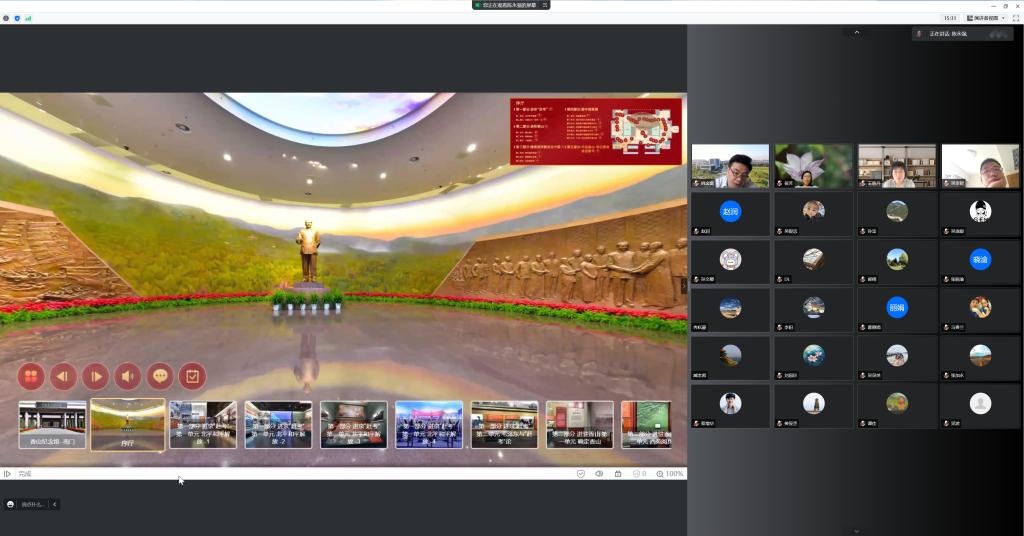Select participant with water lily avatar

point(813,358)
